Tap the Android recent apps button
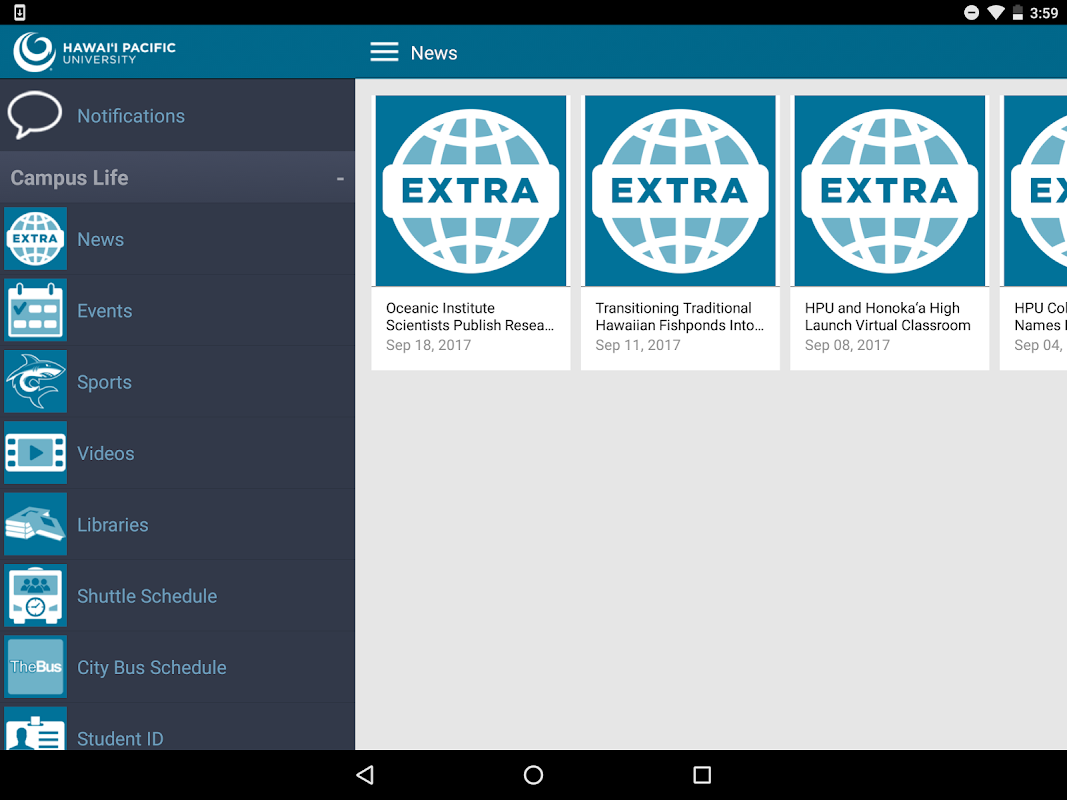The image size is (1067, 800). [702, 775]
